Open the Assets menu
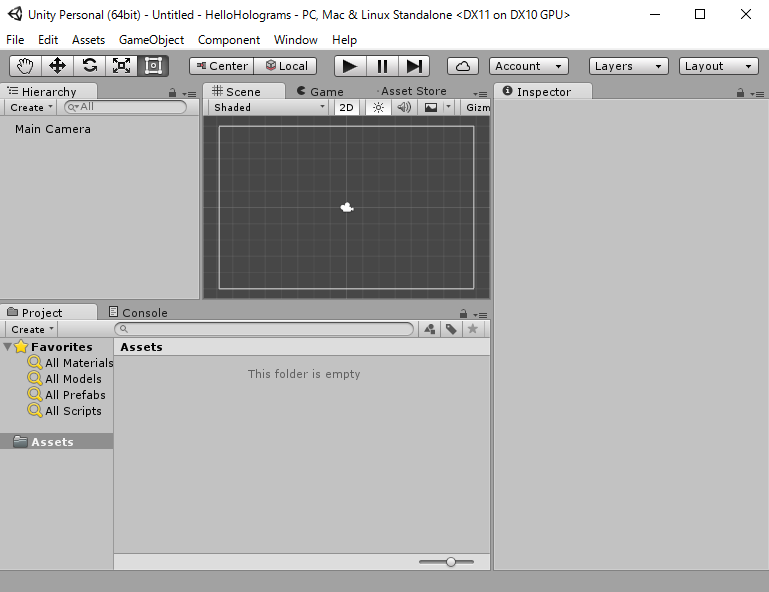Viewport: 769px width, 592px height. [x=88, y=40]
